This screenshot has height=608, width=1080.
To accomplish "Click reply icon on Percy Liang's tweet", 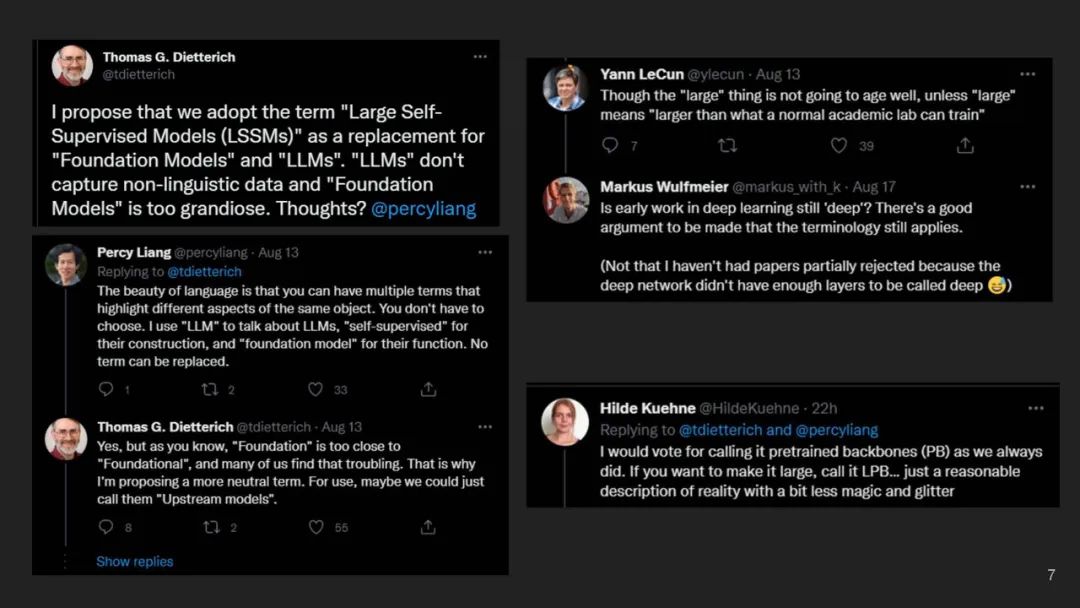I will [106, 389].
